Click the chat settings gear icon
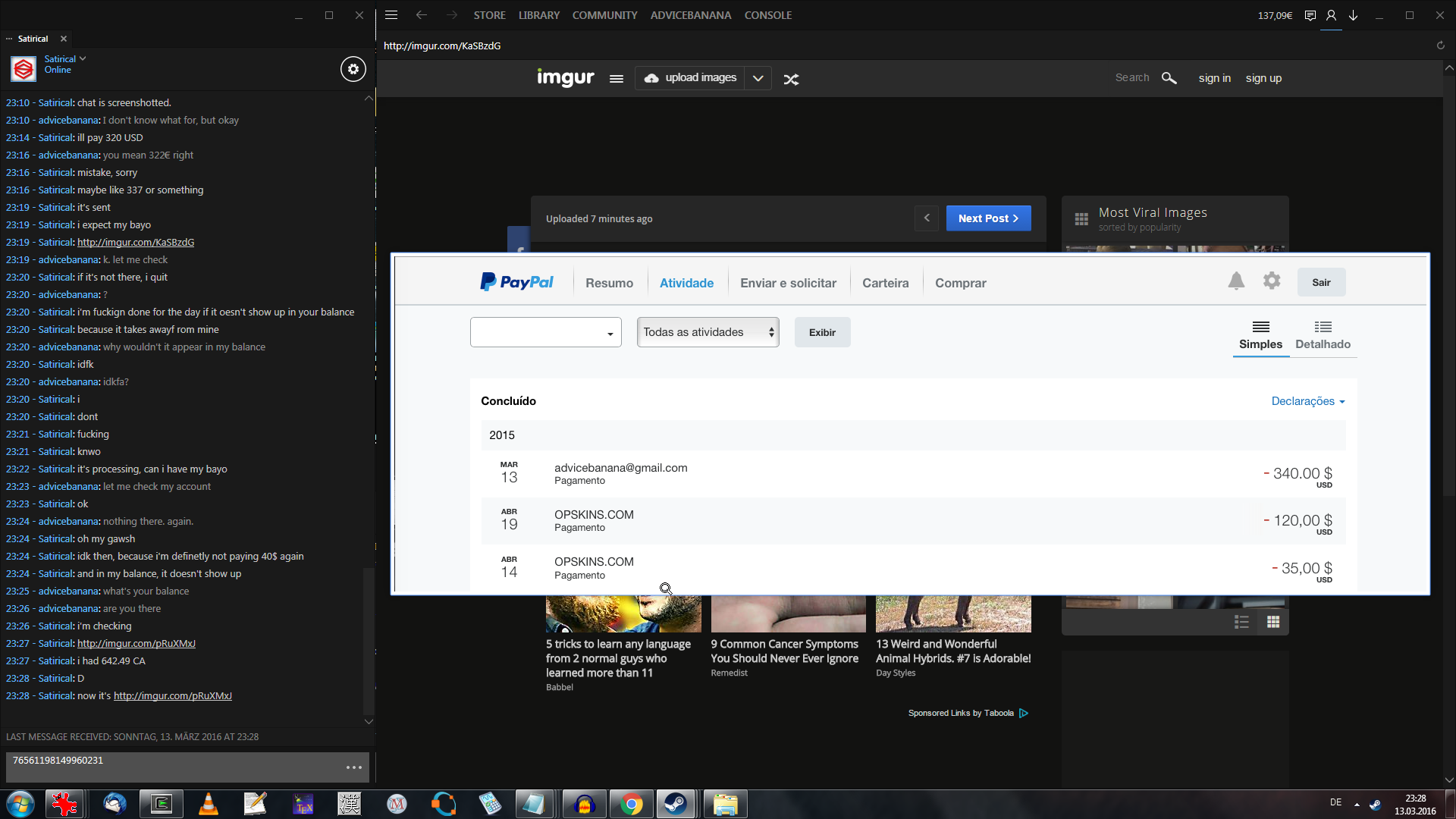This screenshot has height=819, width=1456. tap(353, 69)
